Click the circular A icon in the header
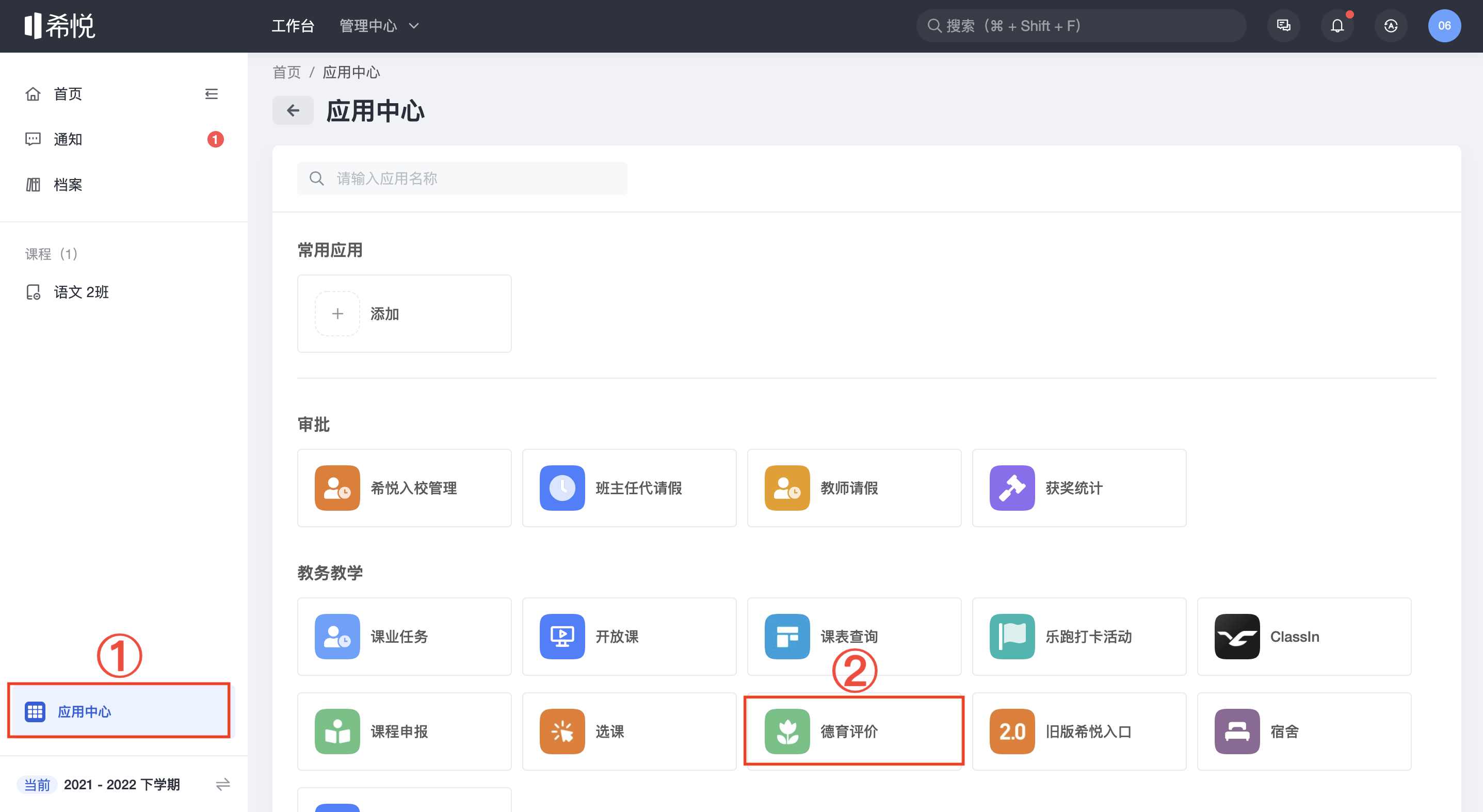Viewport: 1483px width, 812px height. click(x=1391, y=26)
